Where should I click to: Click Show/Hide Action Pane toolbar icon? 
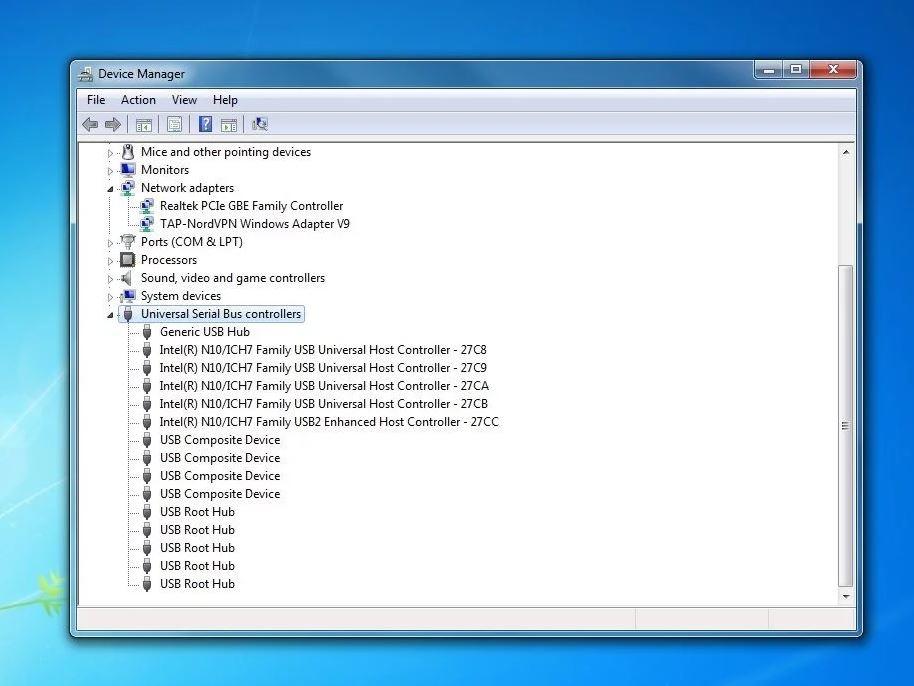click(x=229, y=124)
